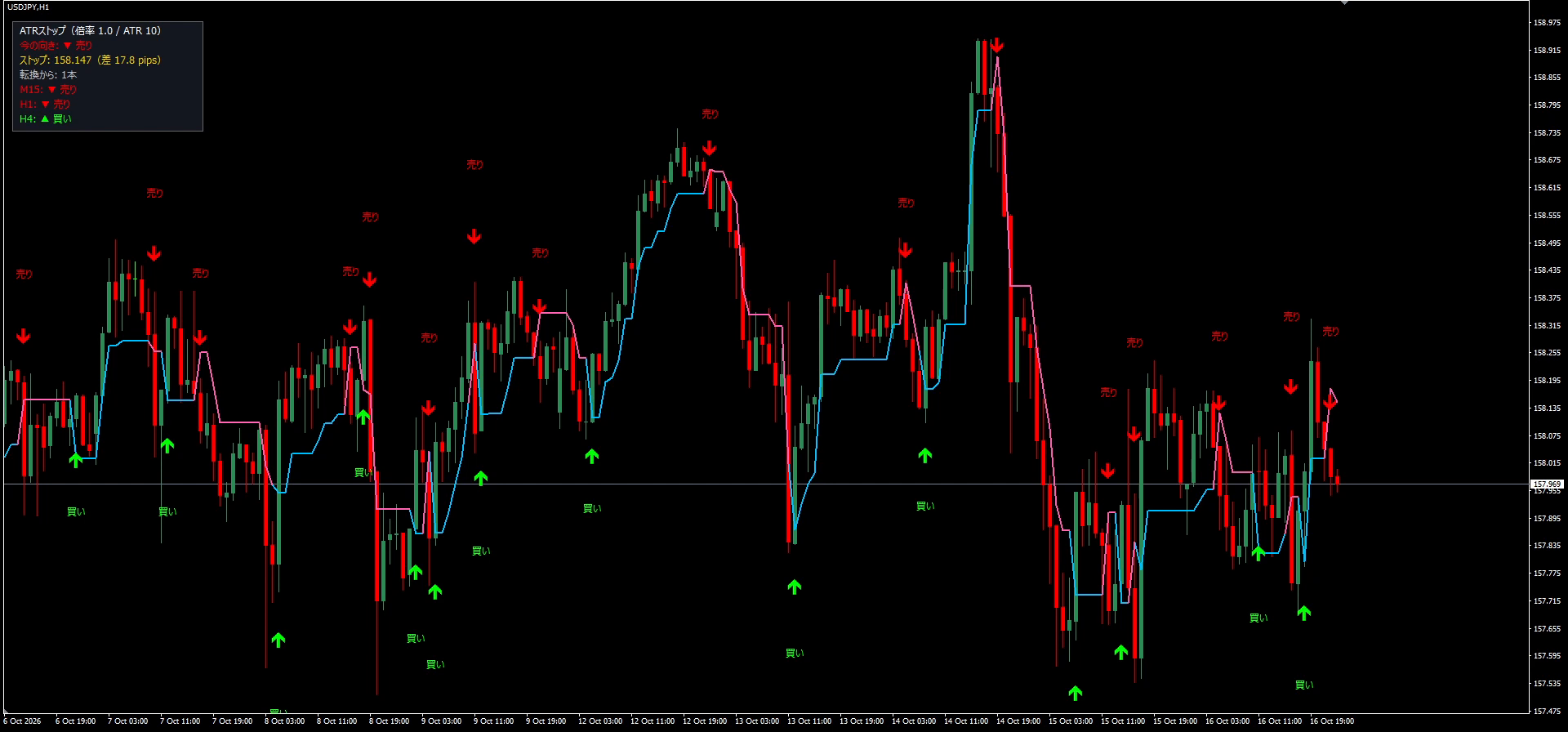Click time axis label 13 Oct 11:00
This screenshot has width=1568, height=732.
point(809,721)
